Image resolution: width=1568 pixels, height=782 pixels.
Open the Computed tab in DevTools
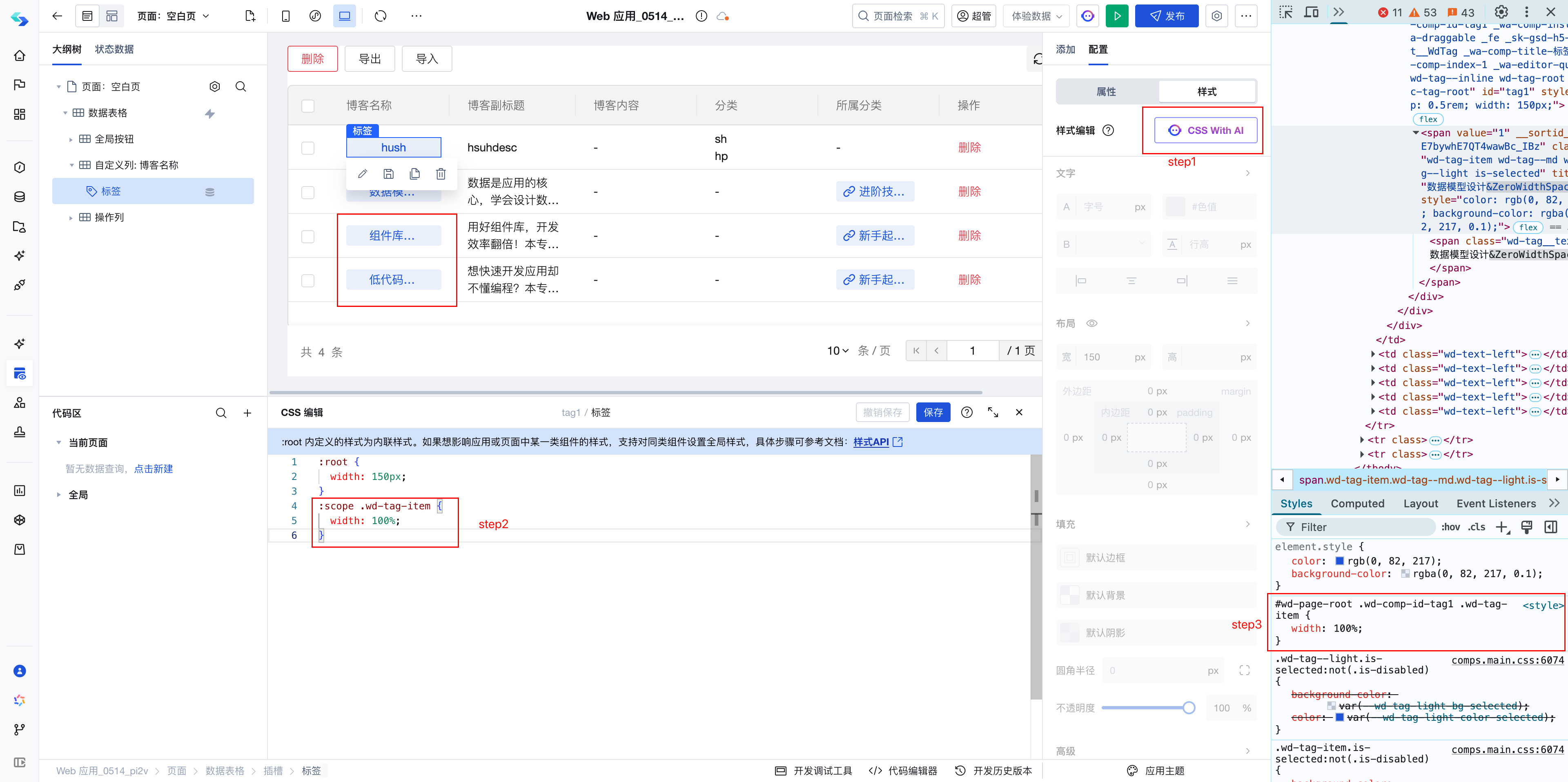[1357, 503]
